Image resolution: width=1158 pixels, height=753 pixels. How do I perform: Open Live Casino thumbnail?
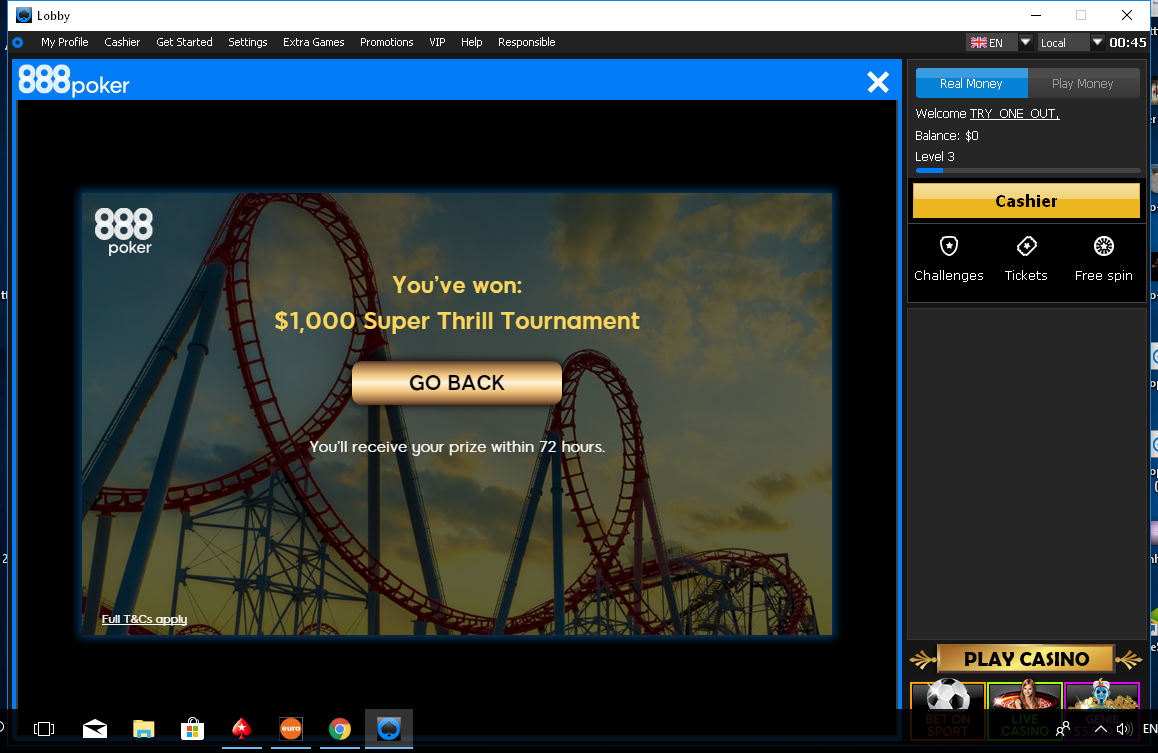point(1024,710)
